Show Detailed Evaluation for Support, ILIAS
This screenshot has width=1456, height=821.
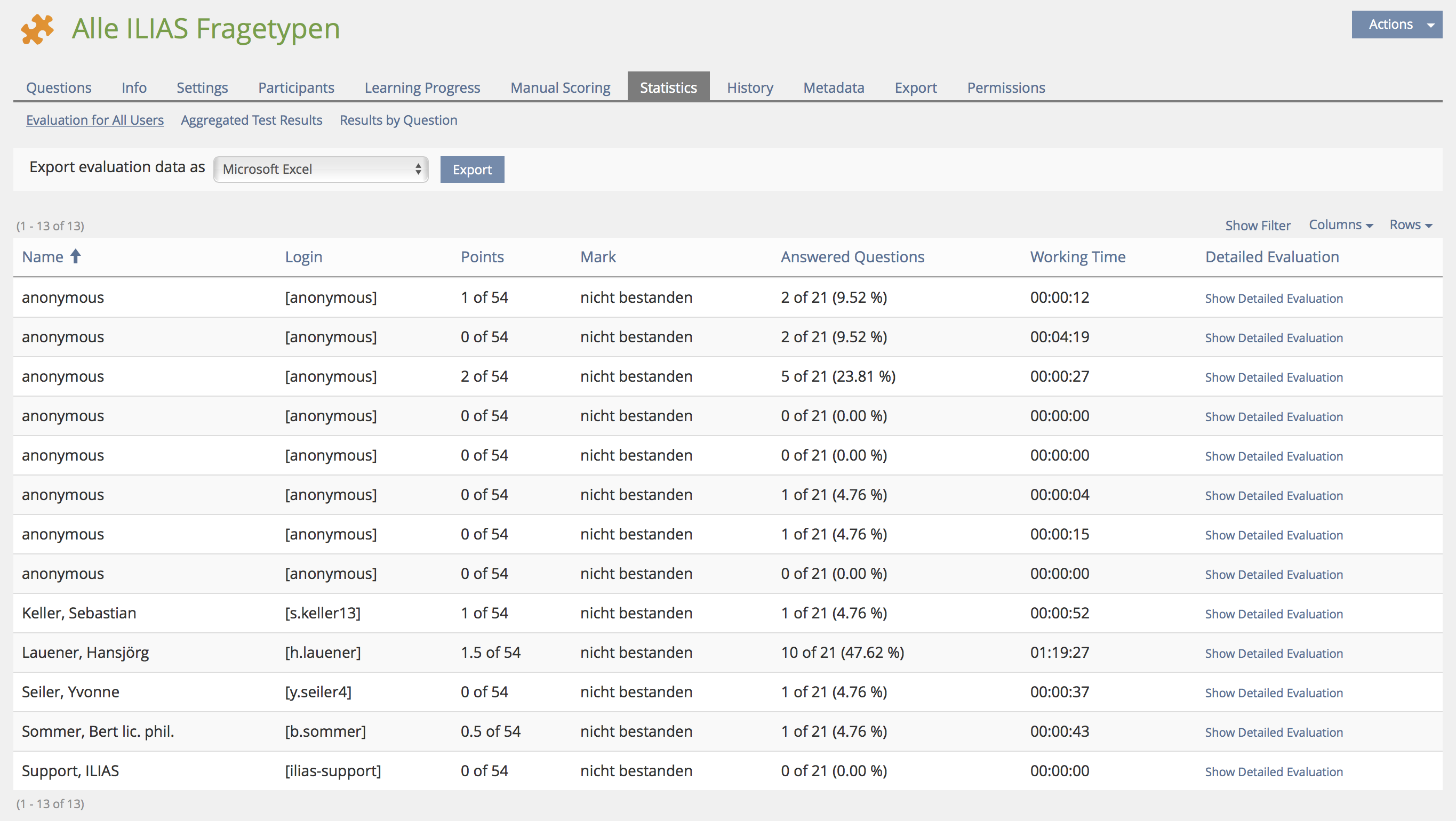point(1274,771)
